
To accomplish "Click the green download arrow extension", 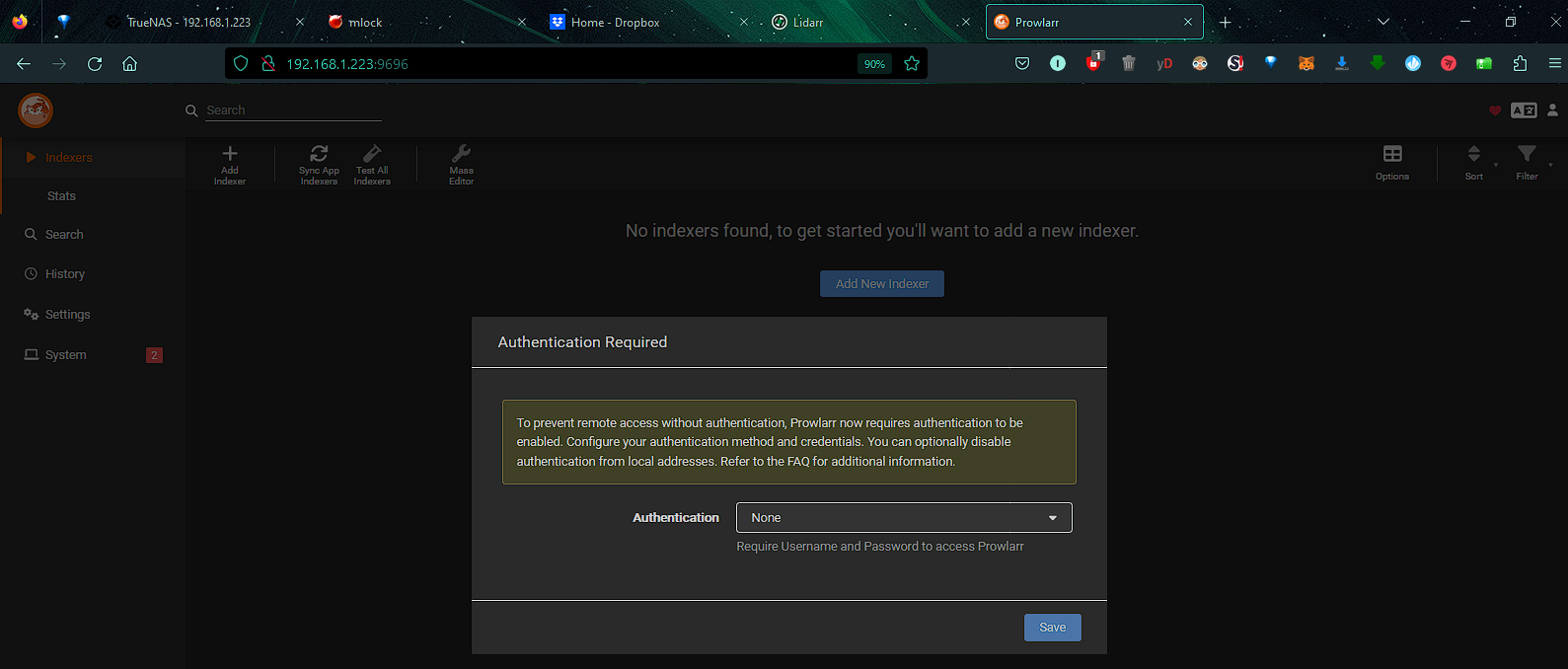I will click(x=1378, y=64).
